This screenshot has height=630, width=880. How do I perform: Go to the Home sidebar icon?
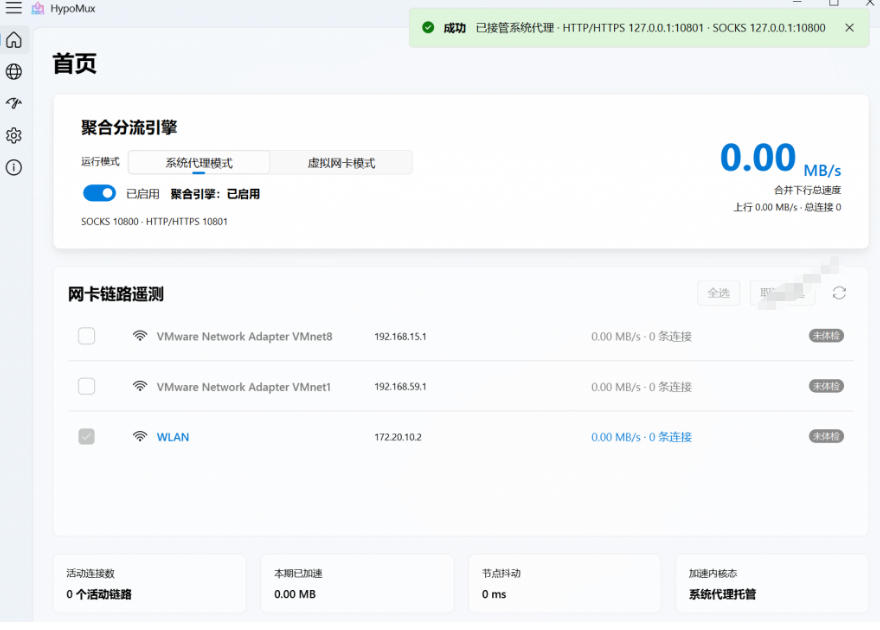point(14,40)
